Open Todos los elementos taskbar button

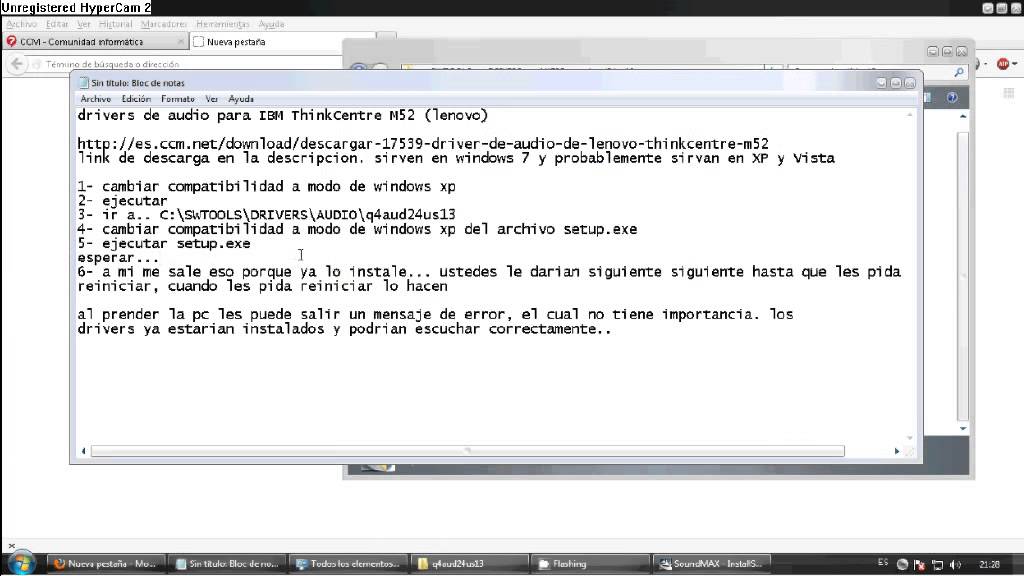(348, 564)
